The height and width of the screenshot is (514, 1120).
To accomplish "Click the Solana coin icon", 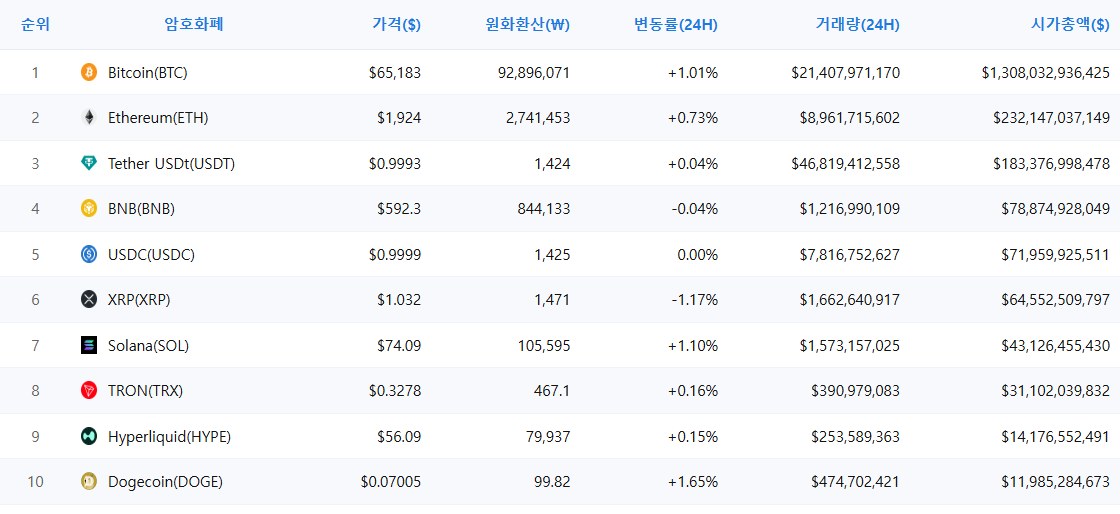I will (89, 346).
